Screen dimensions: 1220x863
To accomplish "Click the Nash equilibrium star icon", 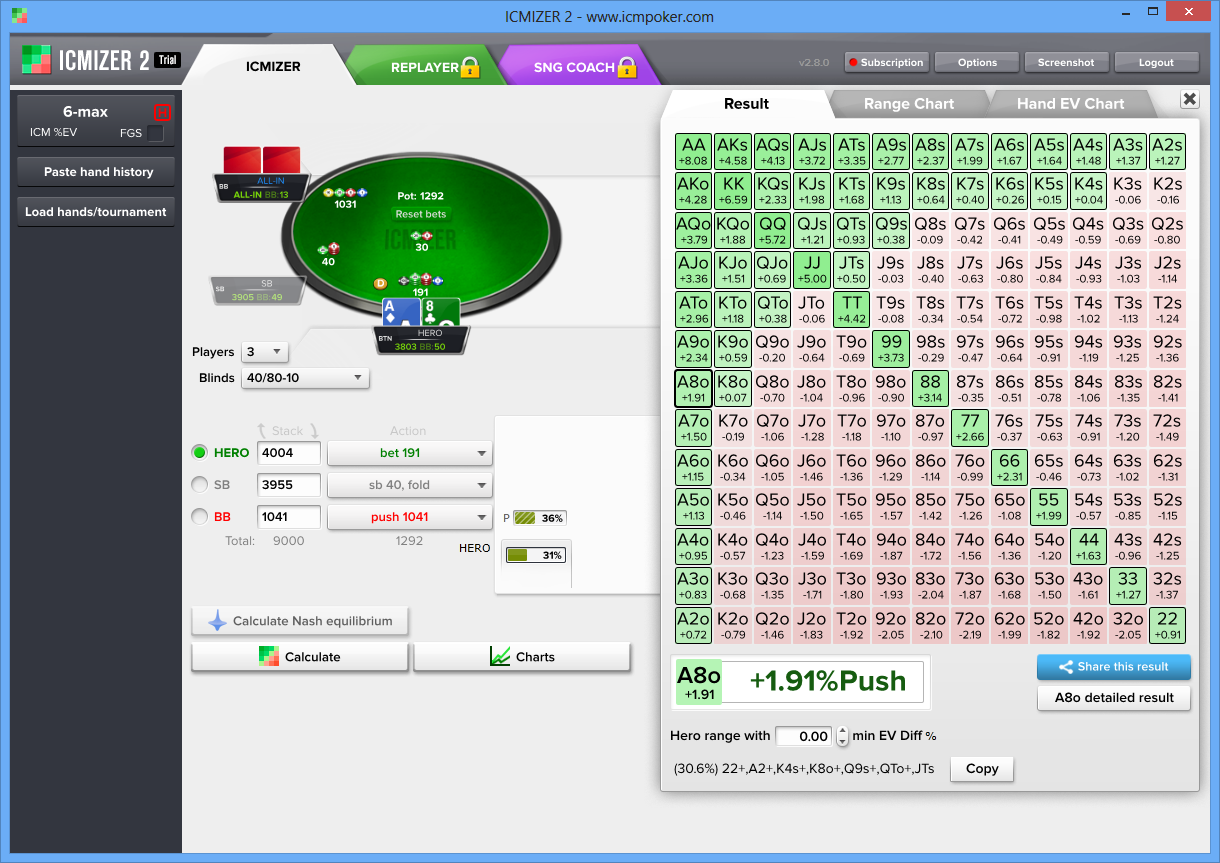I will [217, 621].
